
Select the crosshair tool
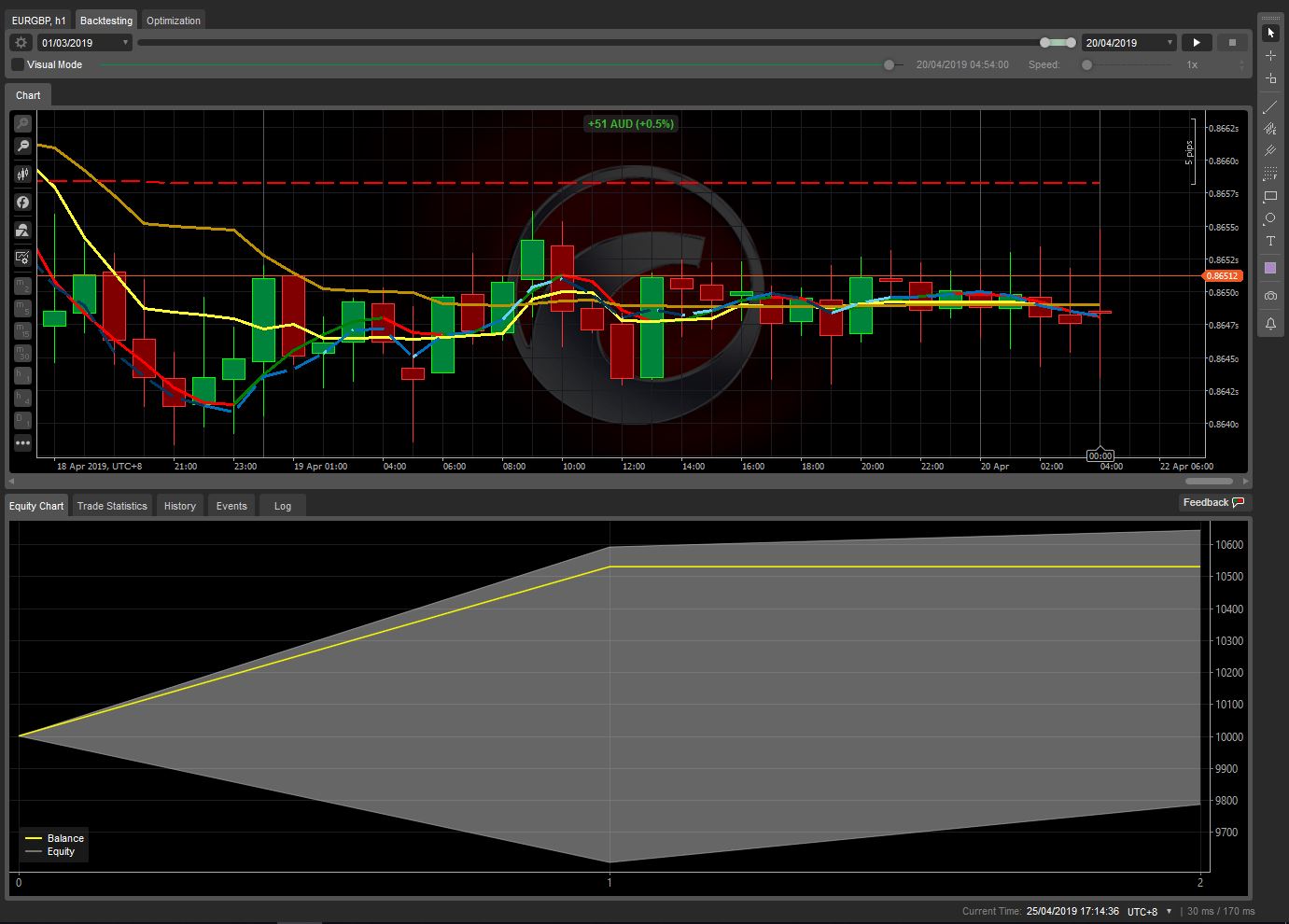(1270, 56)
